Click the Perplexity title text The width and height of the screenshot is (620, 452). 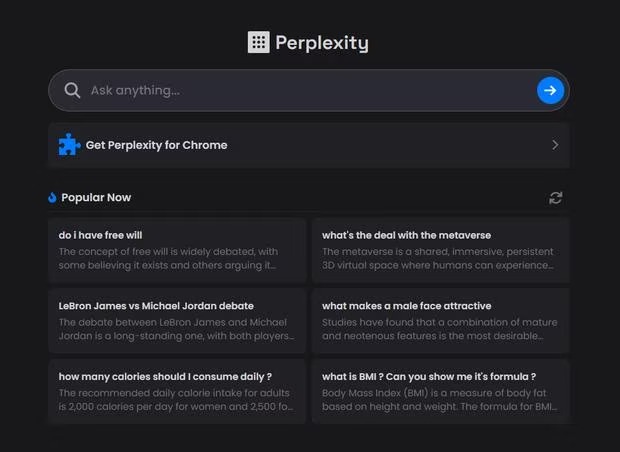tap(322, 43)
